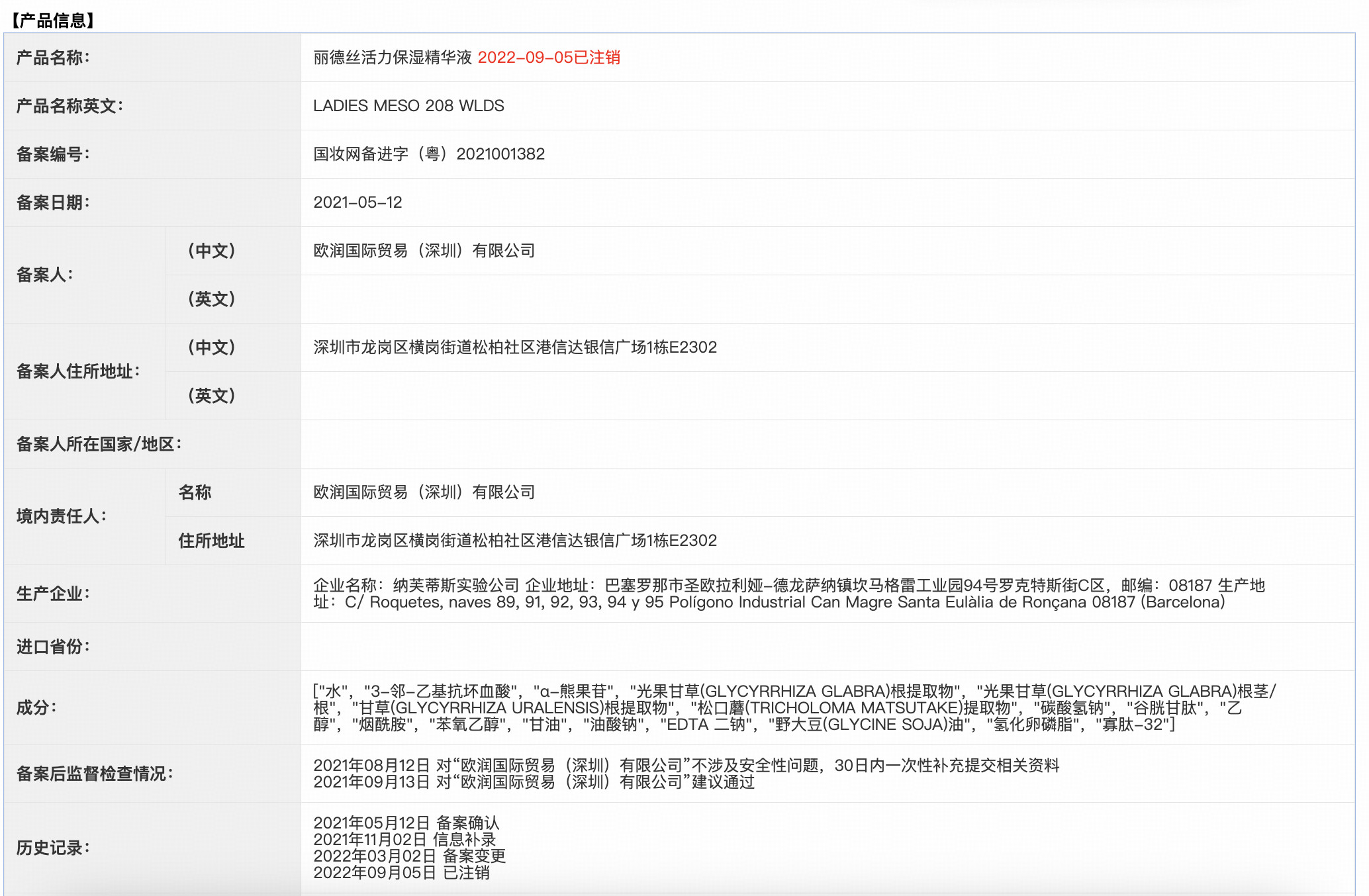Select the Chinese registrant address in Shenzhen
The height and width of the screenshot is (896, 1369).
click(x=515, y=347)
